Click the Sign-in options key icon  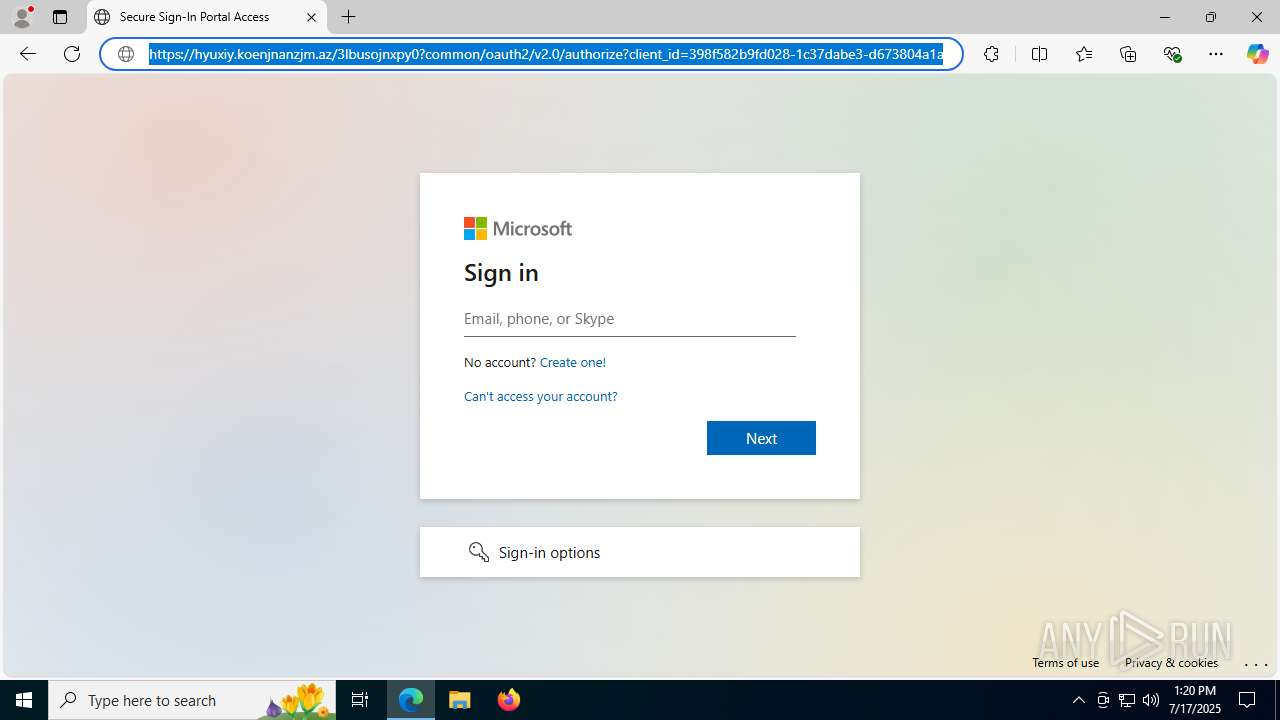(479, 552)
